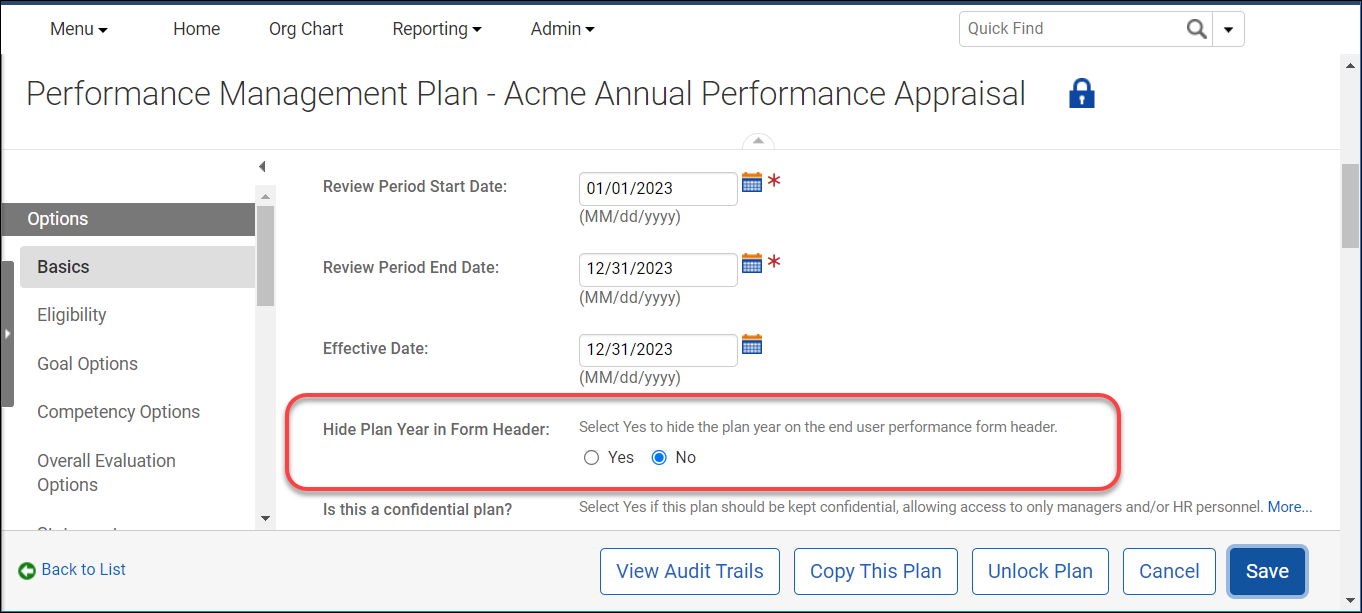Click the magnifying glass to run Quick Find
The image size is (1362, 613).
tap(1196, 28)
